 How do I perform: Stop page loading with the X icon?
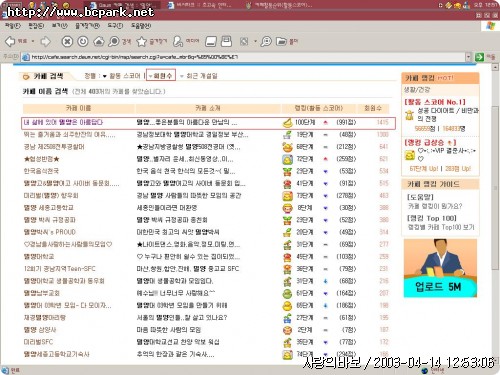click(x=67, y=41)
